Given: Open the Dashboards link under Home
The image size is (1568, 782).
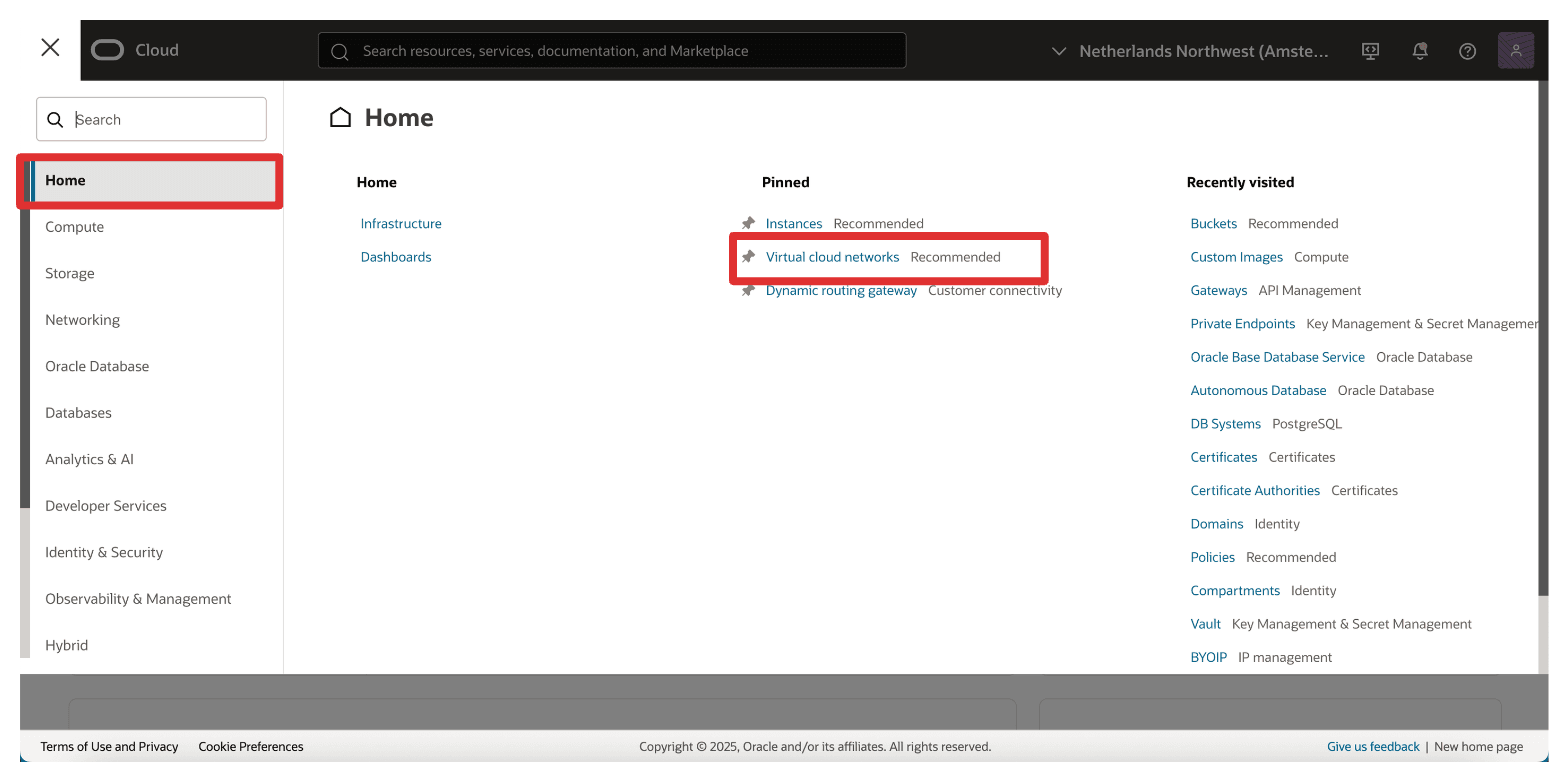Looking at the screenshot, I should pos(396,257).
